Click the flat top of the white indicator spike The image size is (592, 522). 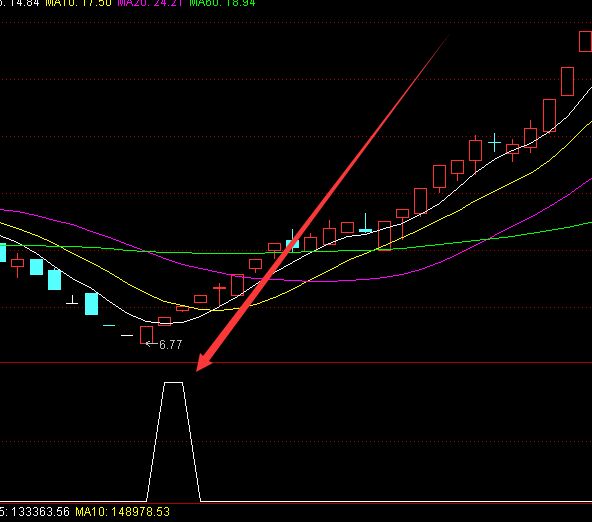coord(174,382)
